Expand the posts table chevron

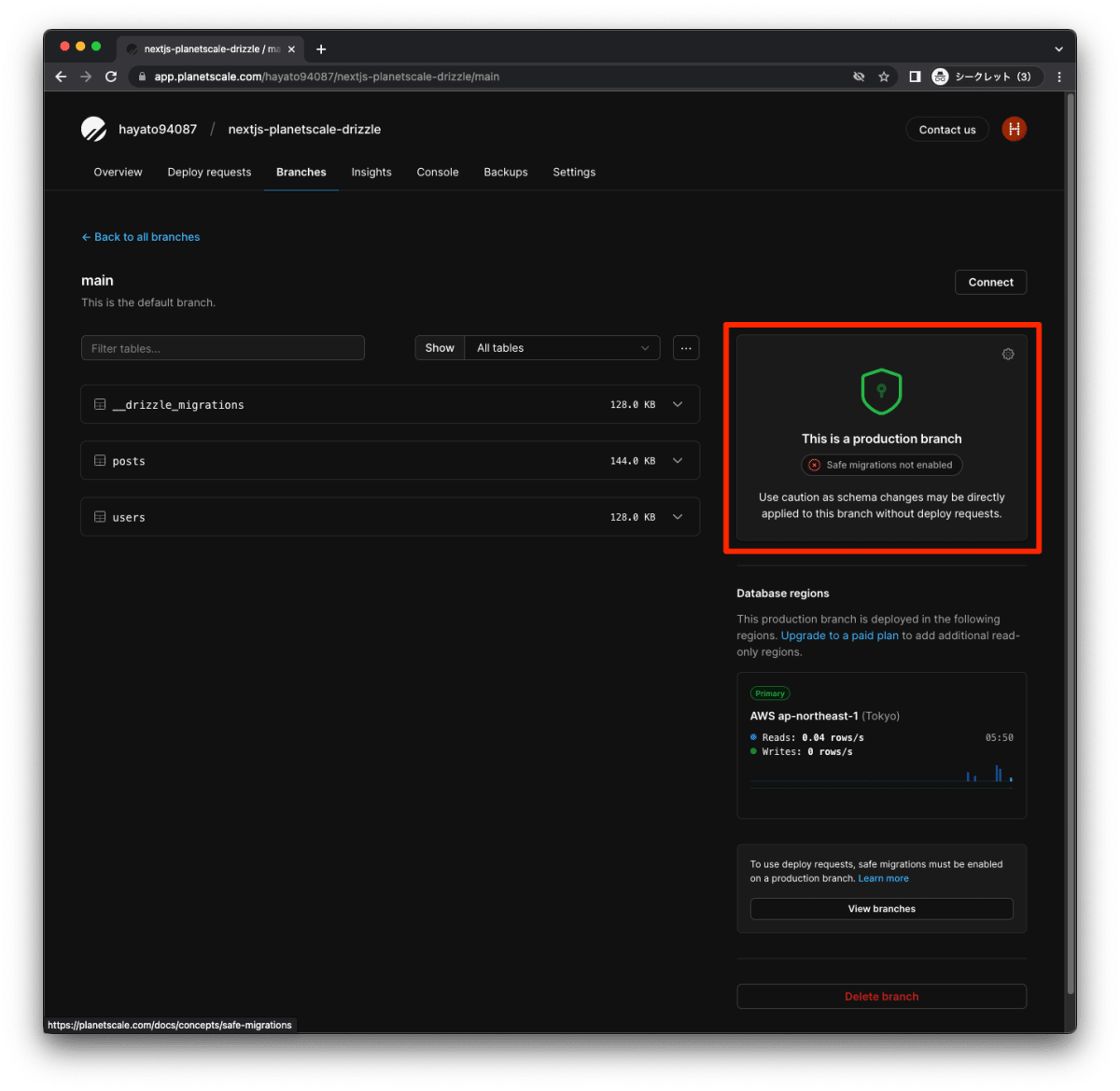pos(678,460)
